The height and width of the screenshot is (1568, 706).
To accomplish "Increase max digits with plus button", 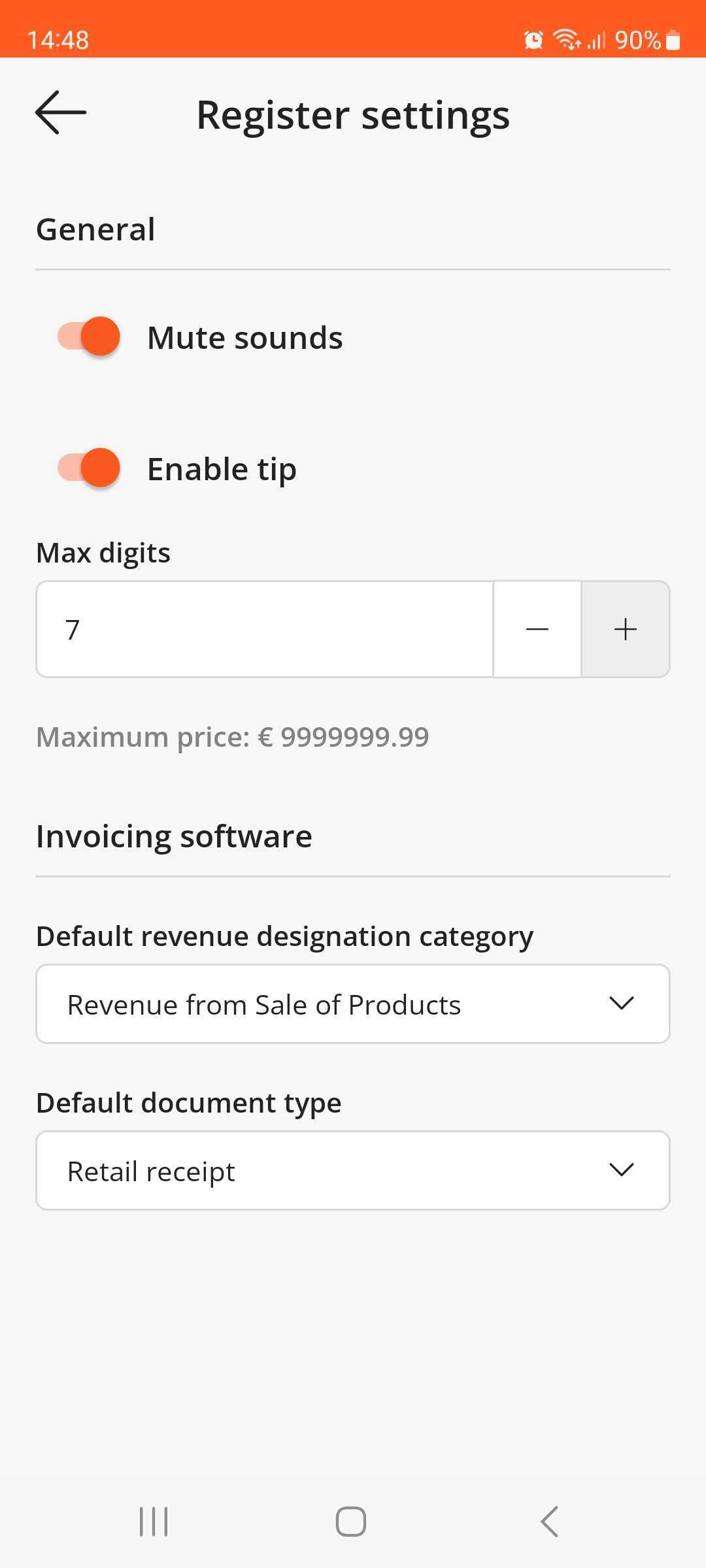I will point(626,629).
